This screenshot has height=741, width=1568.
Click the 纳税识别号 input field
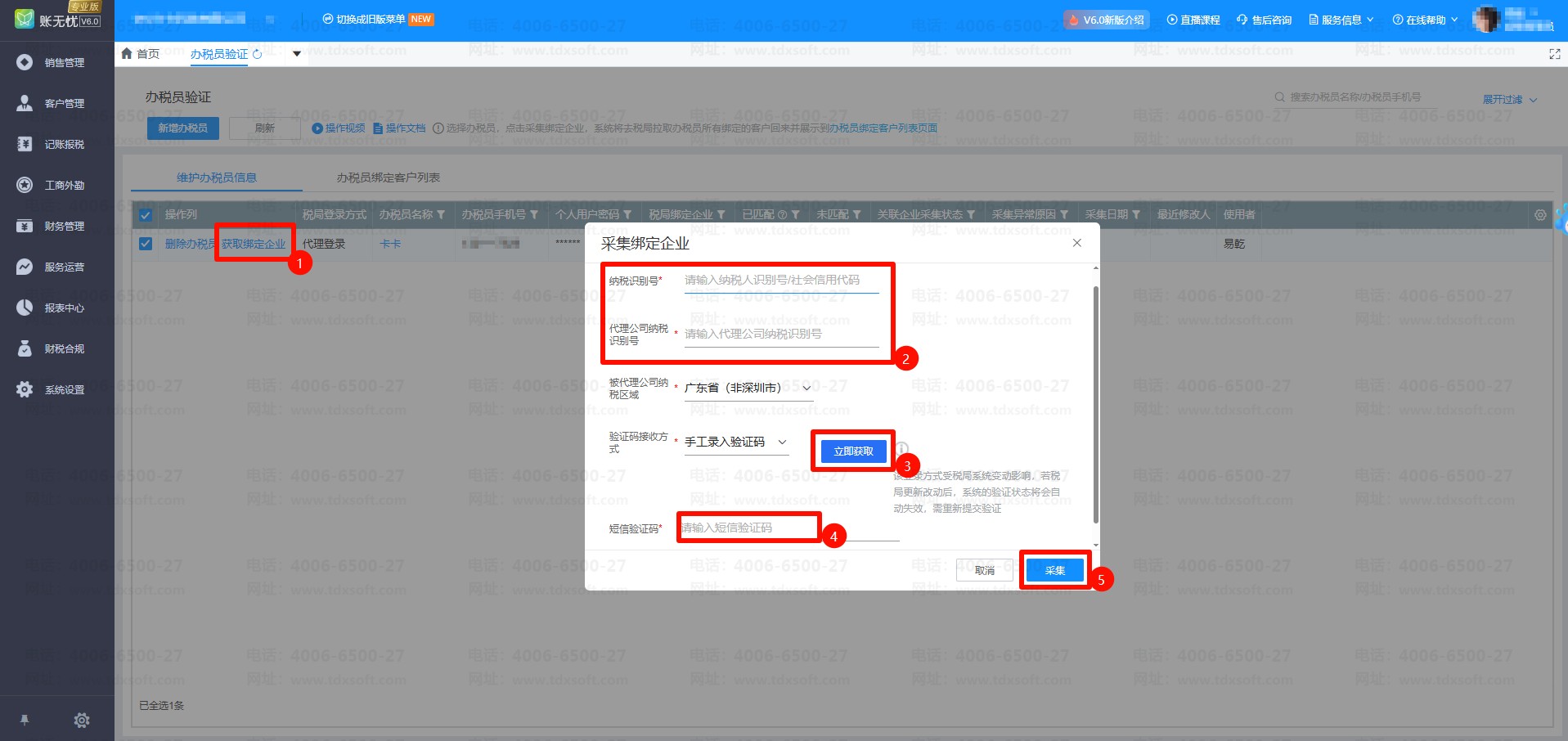coord(781,281)
